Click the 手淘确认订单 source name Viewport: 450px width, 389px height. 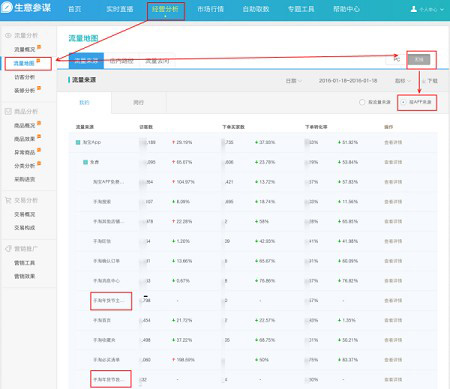(x=106, y=261)
